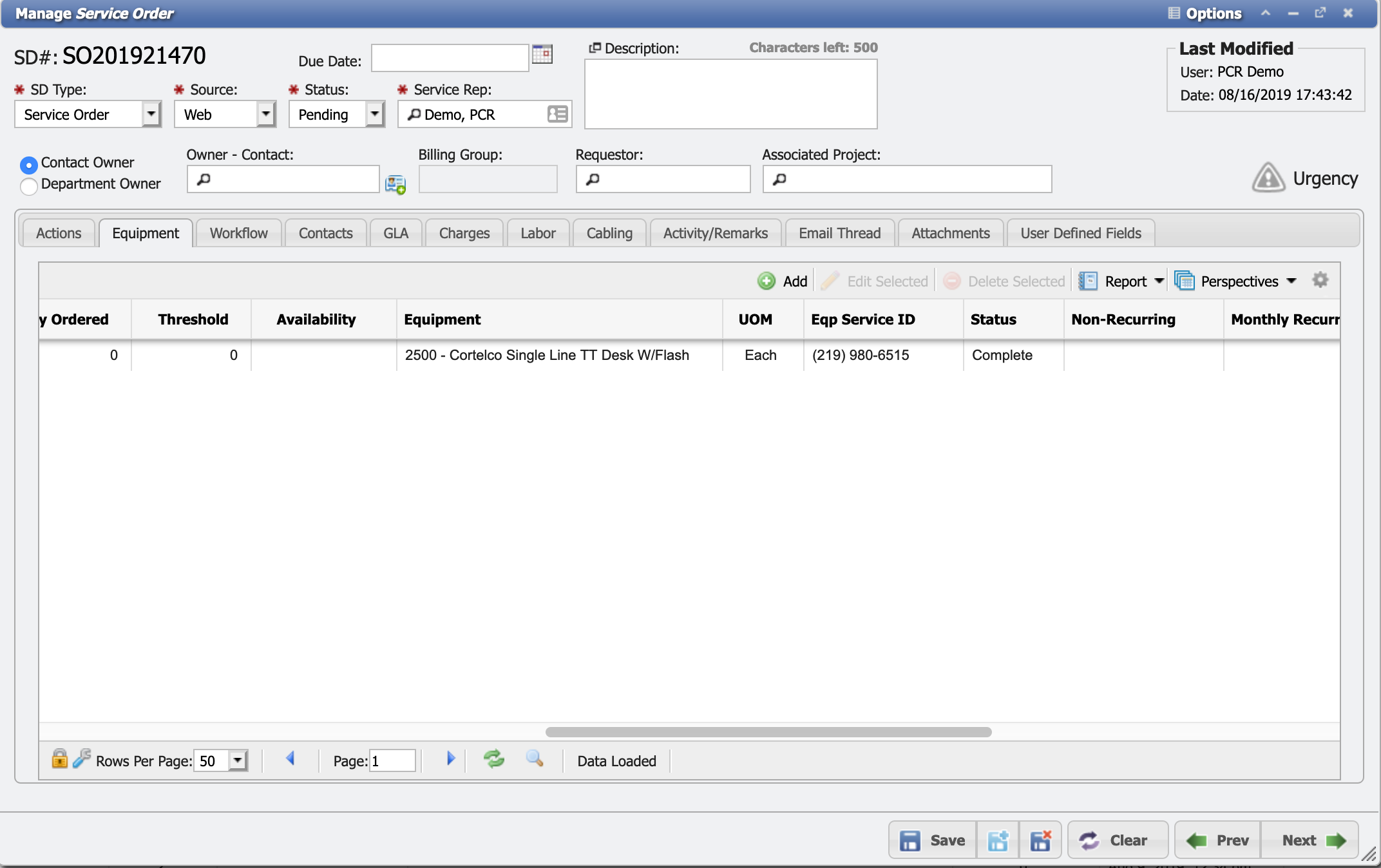Viewport: 1381px width, 868px height.
Task: Click the wrench icon beside Rows Per Page
Action: point(82,759)
